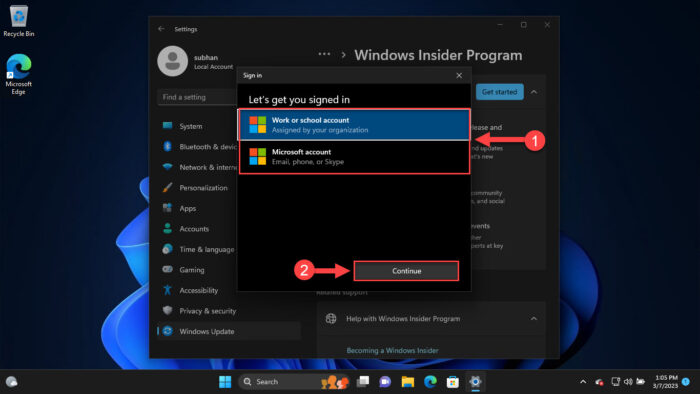
Task: Click the Personalization brush icon
Action: tap(167, 187)
